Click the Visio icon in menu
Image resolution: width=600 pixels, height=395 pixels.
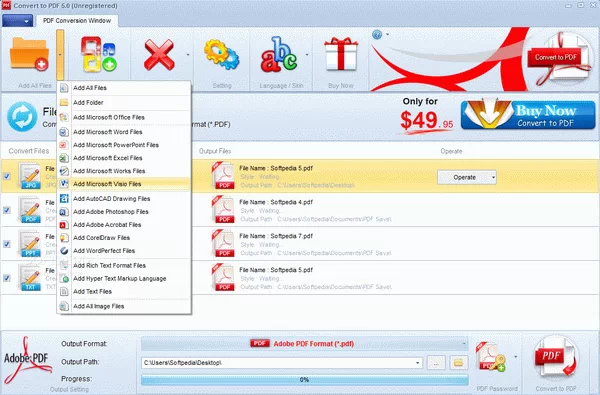[x=64, y=184]
